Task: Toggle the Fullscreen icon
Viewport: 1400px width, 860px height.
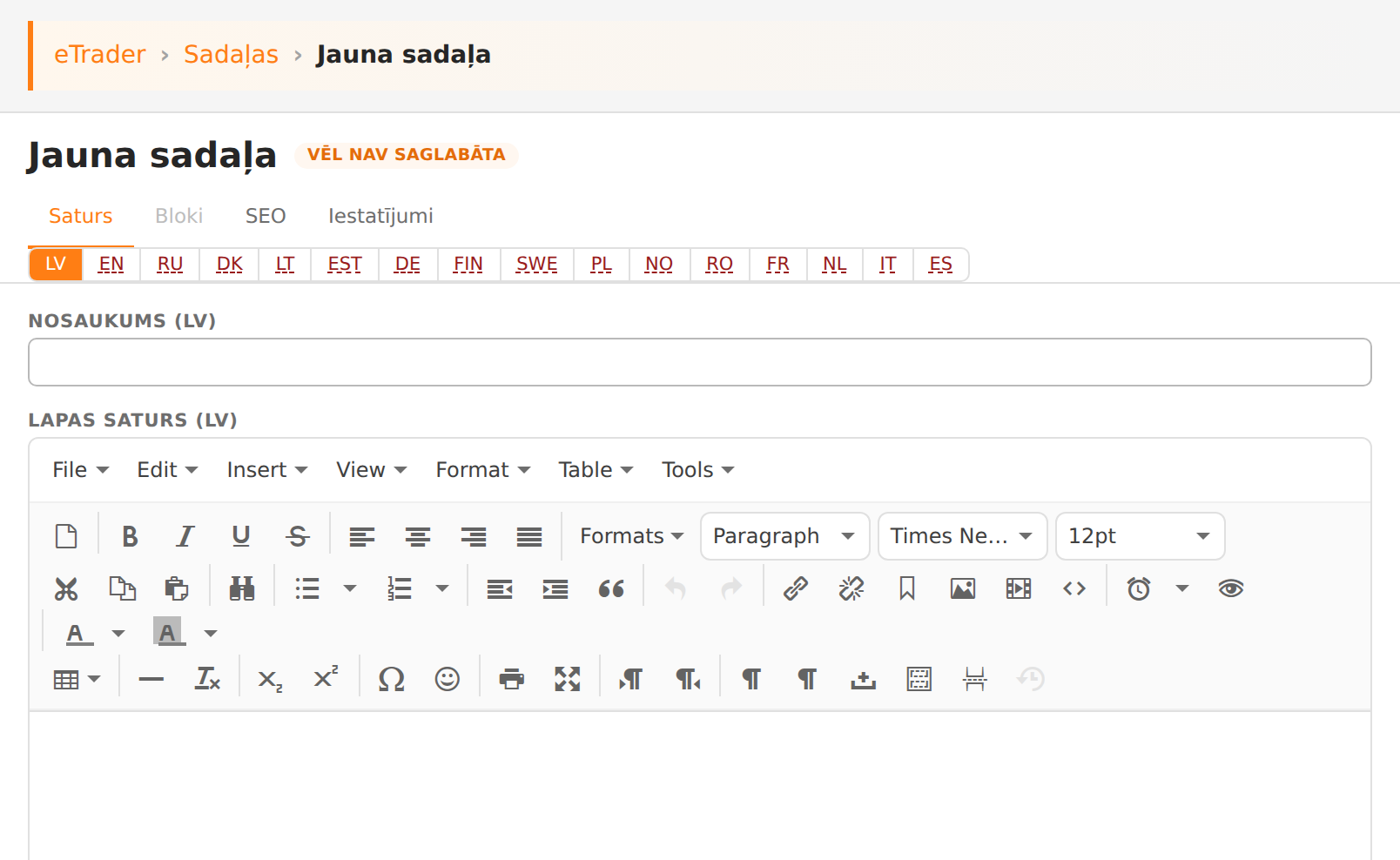Action: (568, 679)
